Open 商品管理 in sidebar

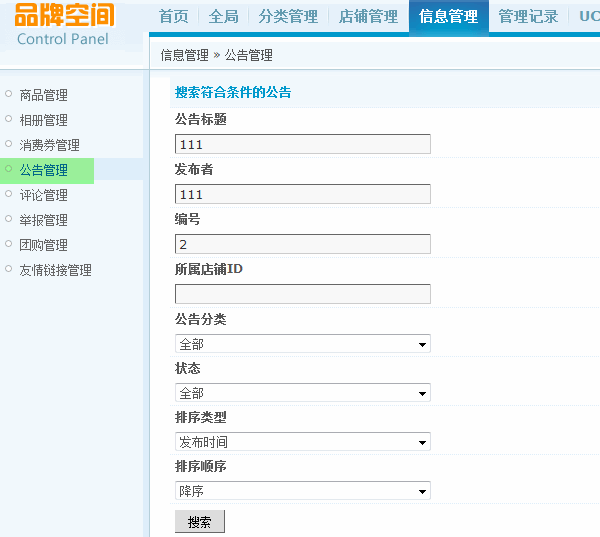44,95
